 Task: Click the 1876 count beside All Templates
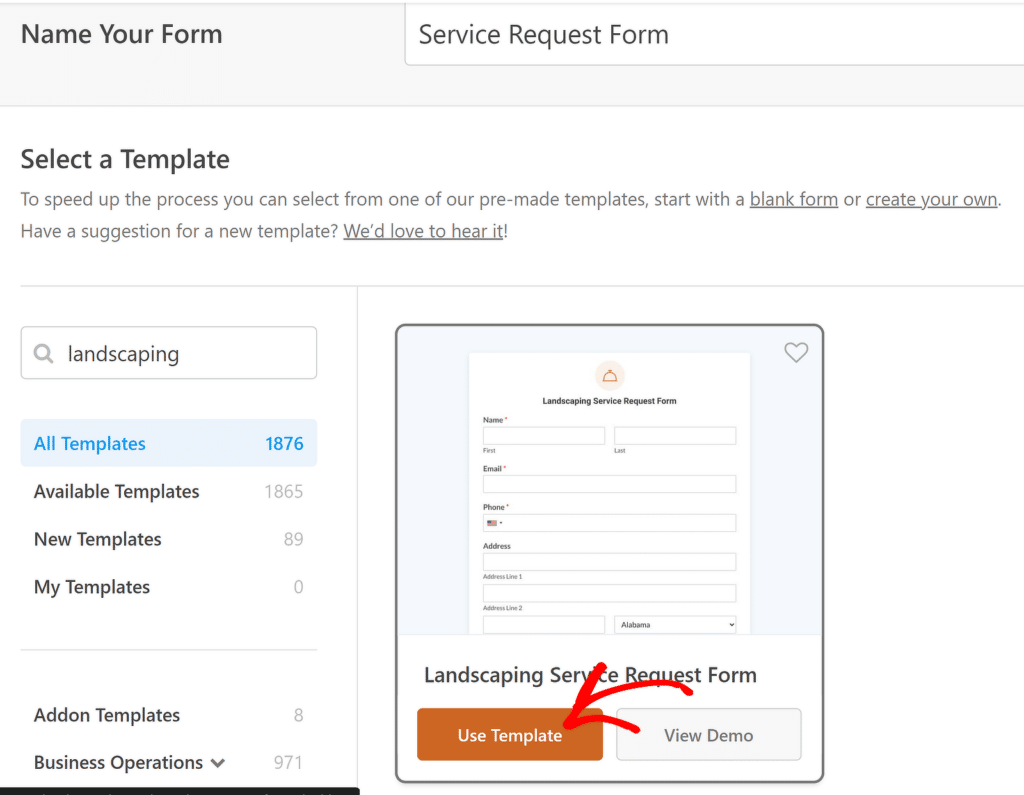(x=284, y=444)
